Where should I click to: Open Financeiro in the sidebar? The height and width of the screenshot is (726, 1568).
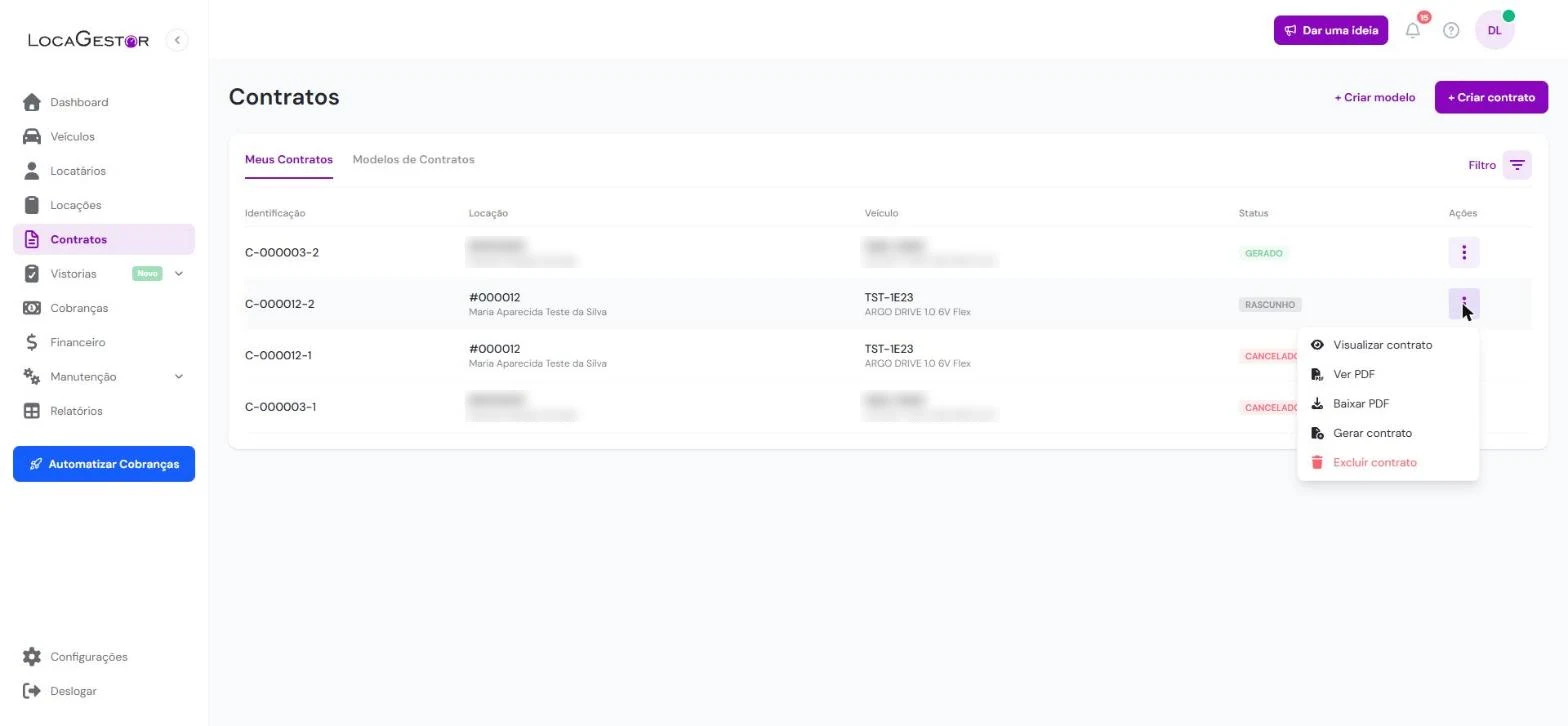click(x=104, y=342)
